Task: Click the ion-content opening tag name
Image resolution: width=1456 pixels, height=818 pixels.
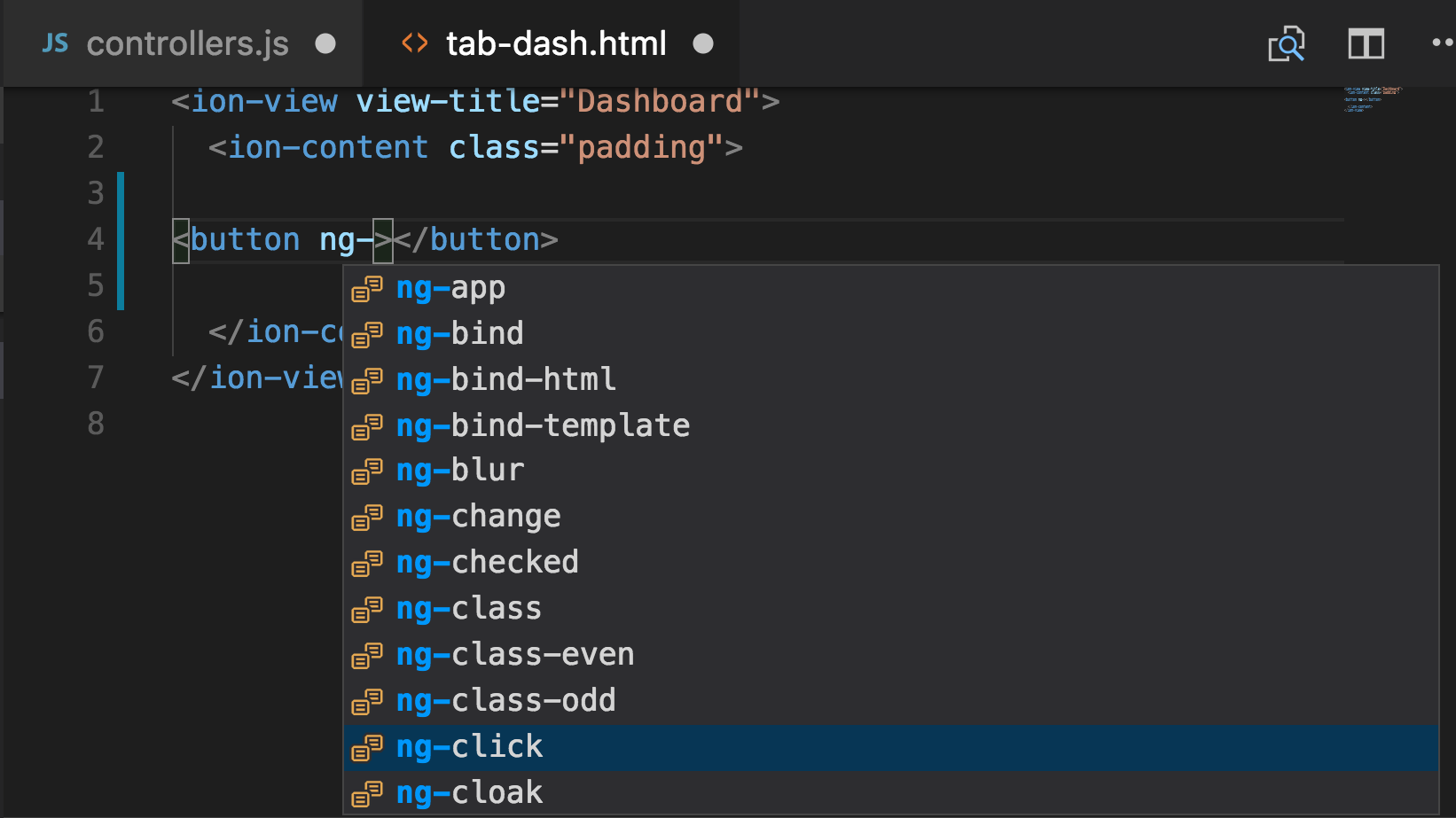Action: (328, 147)
